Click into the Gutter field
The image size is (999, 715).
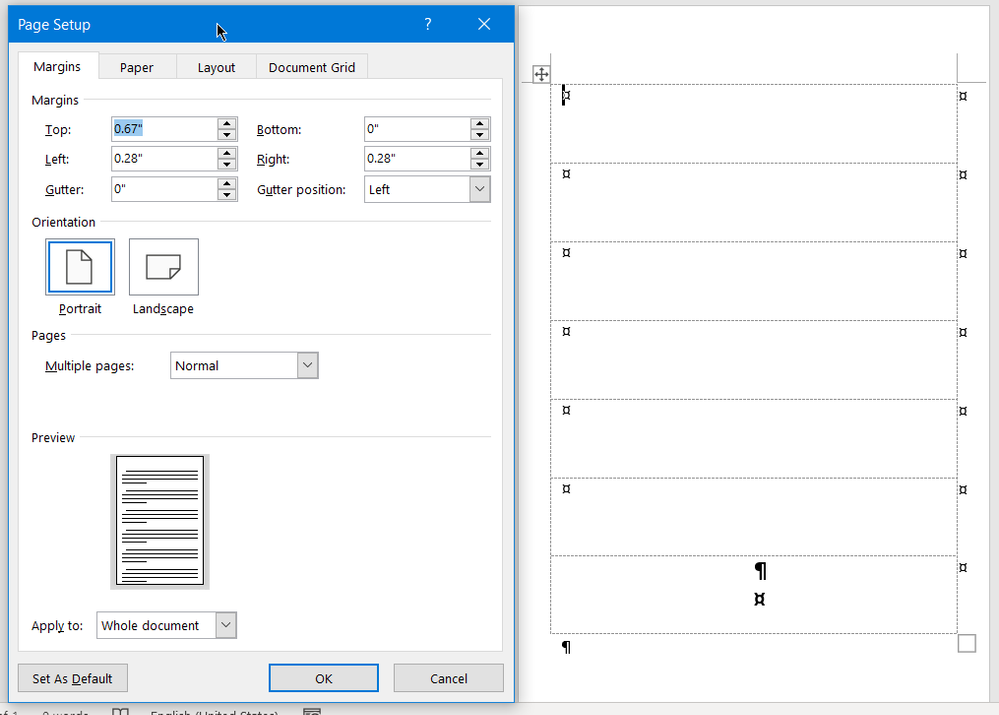click(164, 189)
